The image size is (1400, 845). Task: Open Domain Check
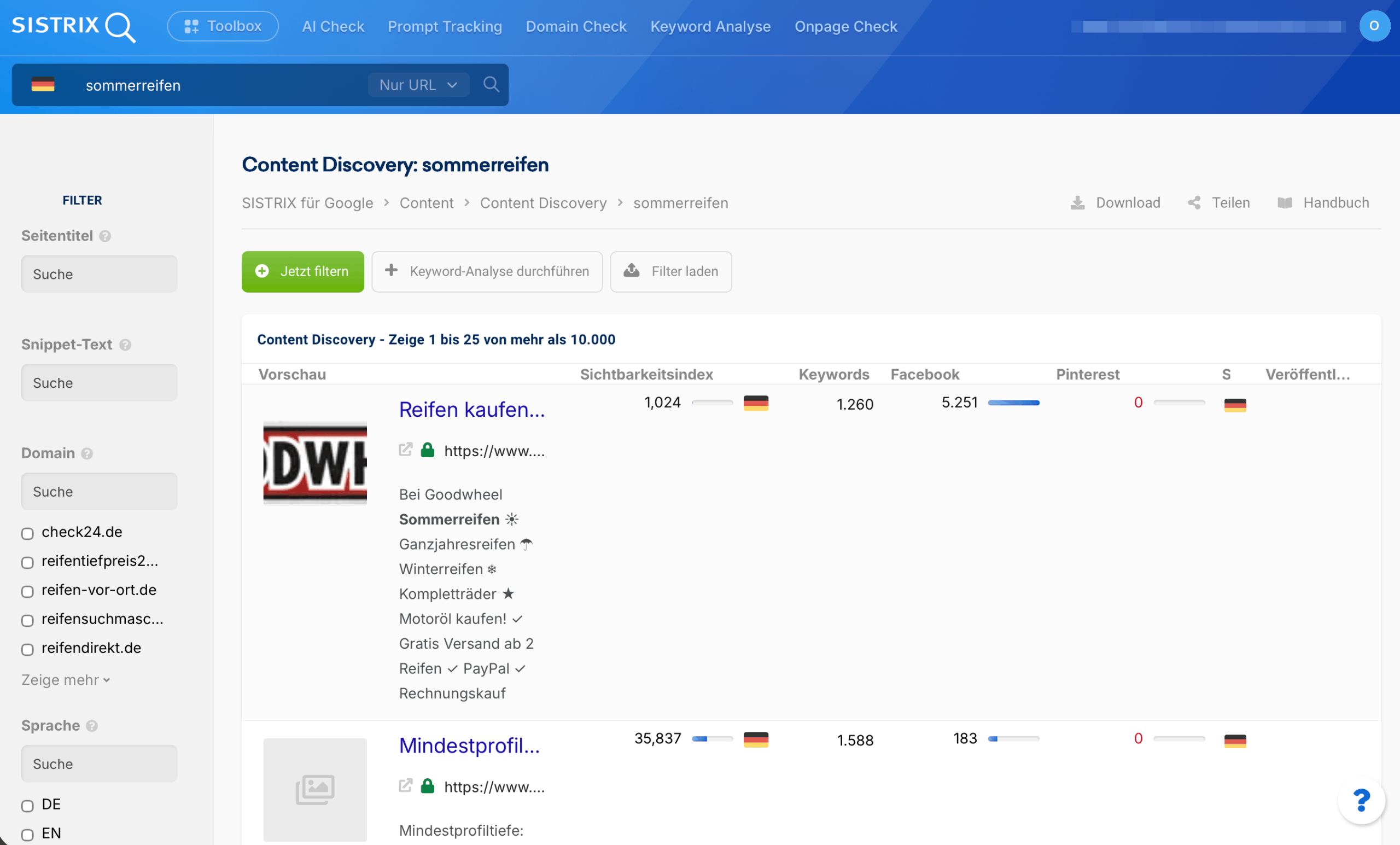(x=576, y=27)
